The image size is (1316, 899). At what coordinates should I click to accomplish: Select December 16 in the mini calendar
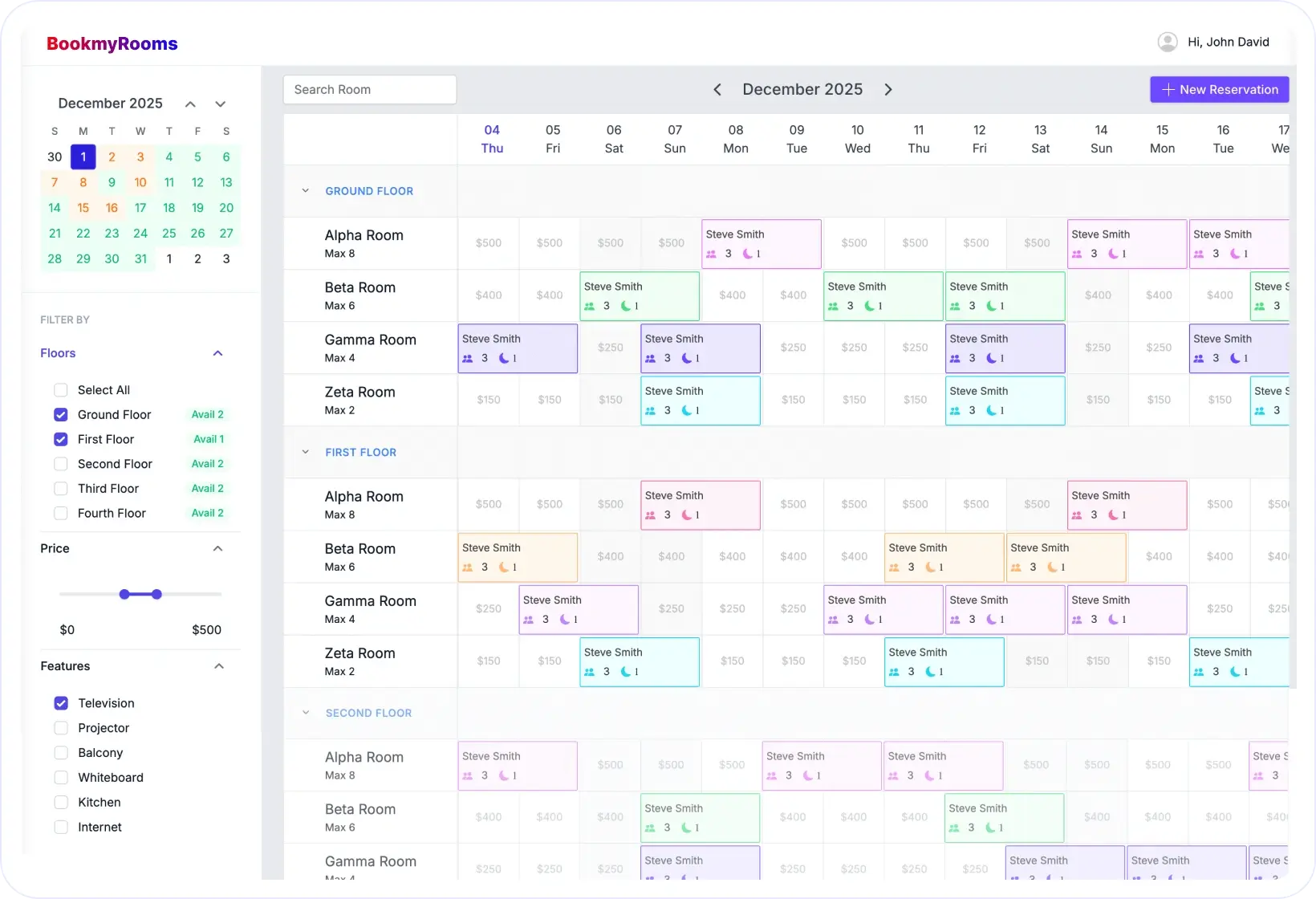(x=112, y=208)
